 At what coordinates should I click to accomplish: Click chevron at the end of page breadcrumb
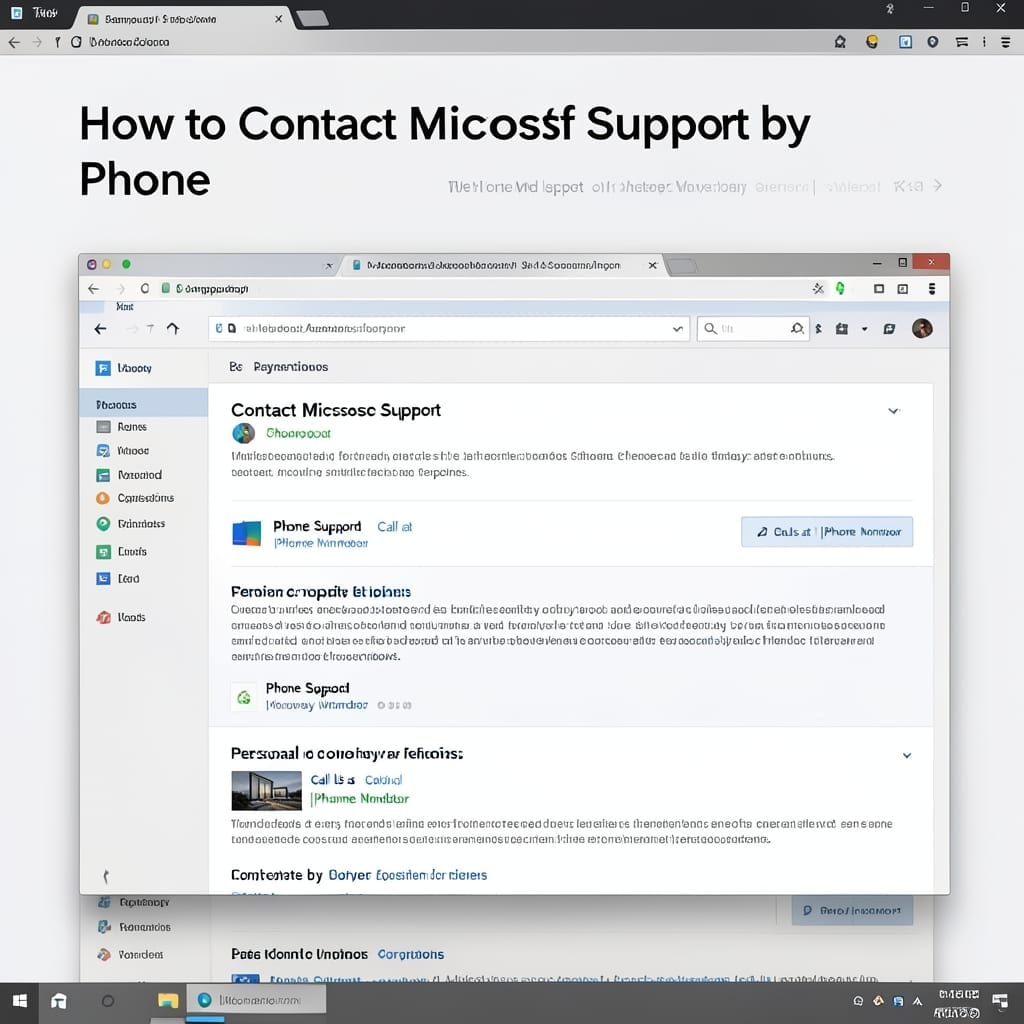pyautogui.click(x=938, y=186)
